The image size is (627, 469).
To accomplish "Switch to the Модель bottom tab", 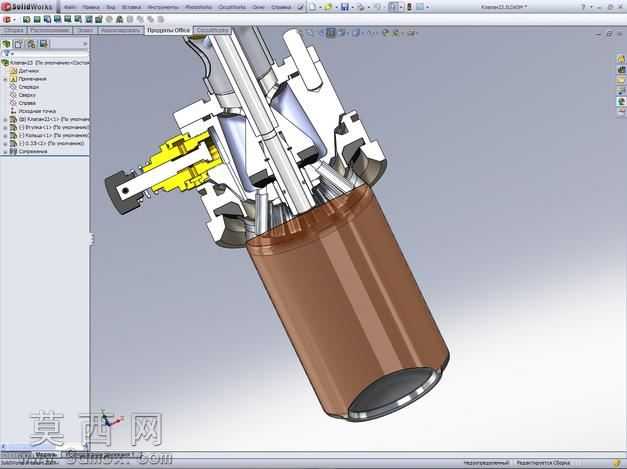I will [45, 455].
